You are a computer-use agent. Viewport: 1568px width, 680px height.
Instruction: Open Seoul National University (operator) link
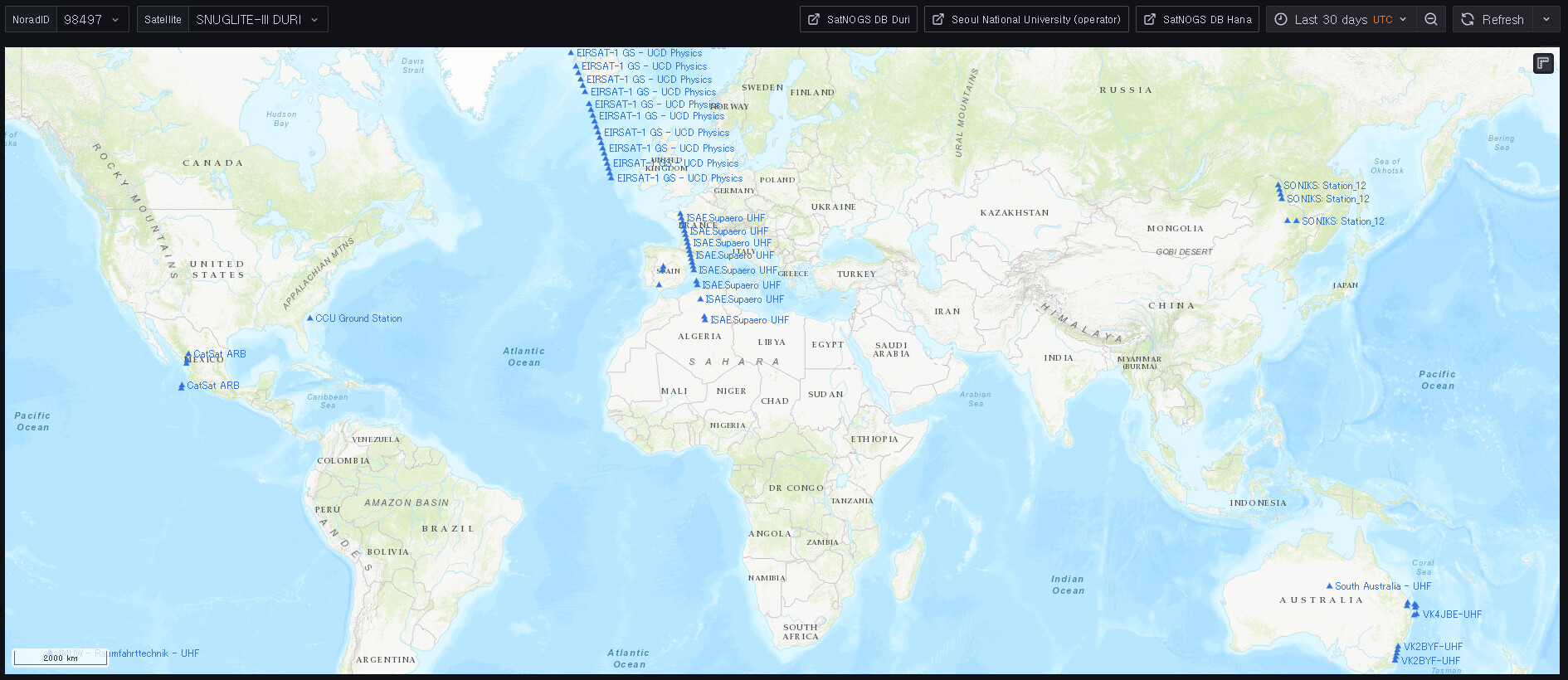[1026, 19]
